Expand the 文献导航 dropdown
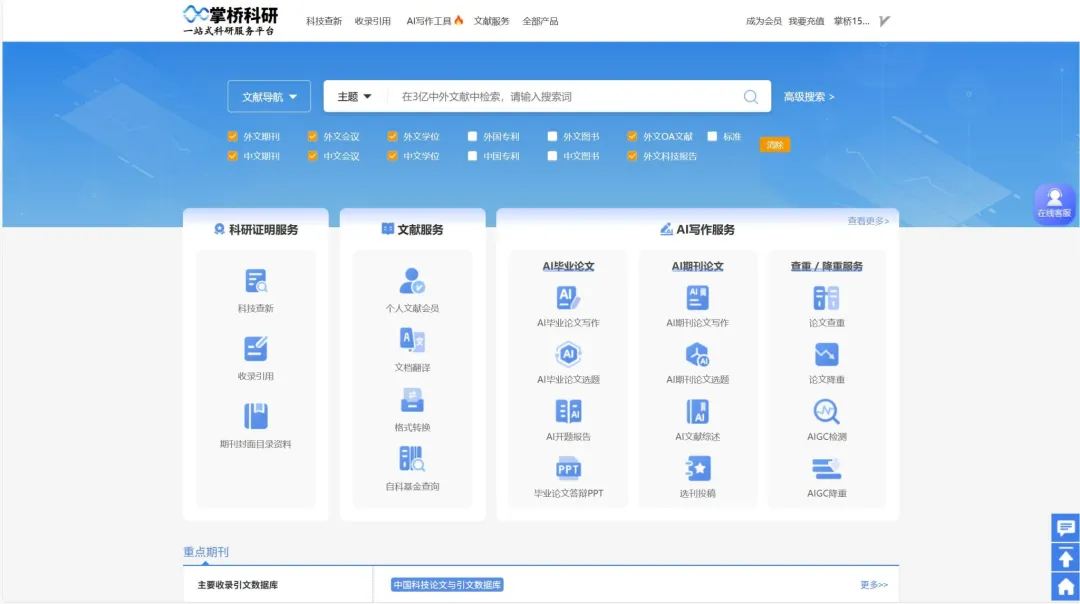Image resolution: width=1080 pixels, height=604 pixels. [269, 97]
